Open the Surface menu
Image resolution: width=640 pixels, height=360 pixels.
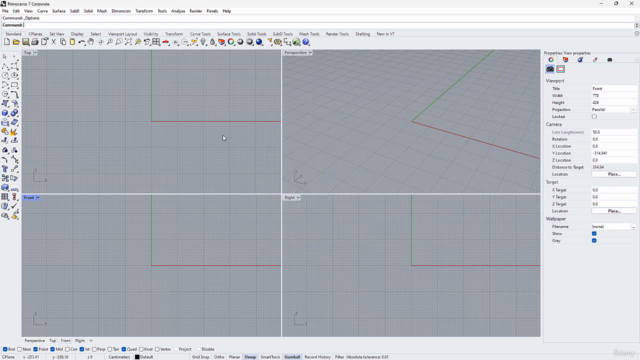click(x=59, y=11)
